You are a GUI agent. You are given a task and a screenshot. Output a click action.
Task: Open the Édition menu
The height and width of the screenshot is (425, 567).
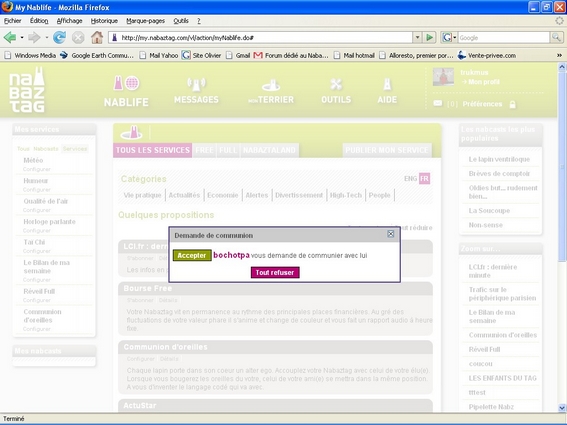click(39, 21)
